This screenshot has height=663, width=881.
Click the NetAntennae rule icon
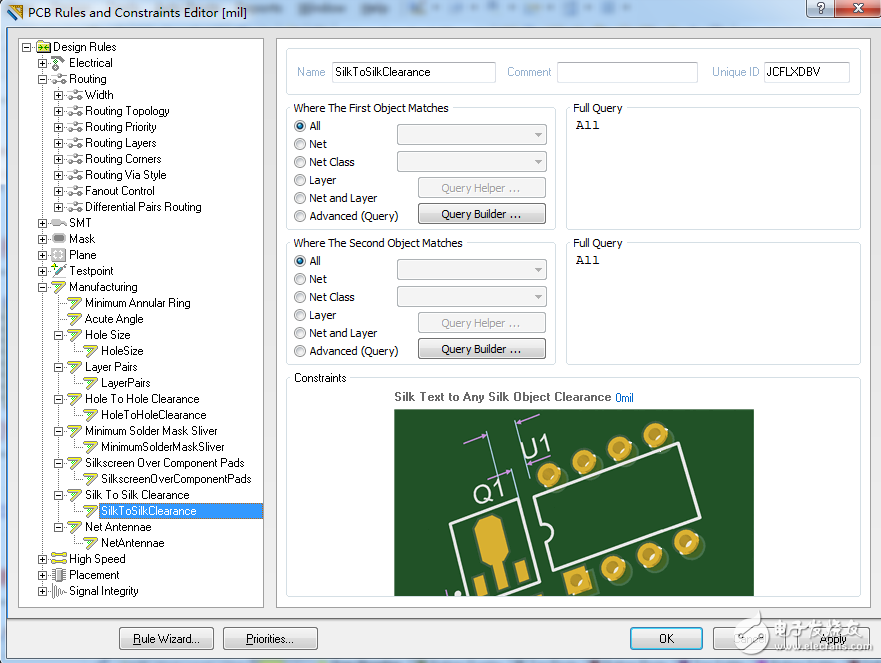90,543
